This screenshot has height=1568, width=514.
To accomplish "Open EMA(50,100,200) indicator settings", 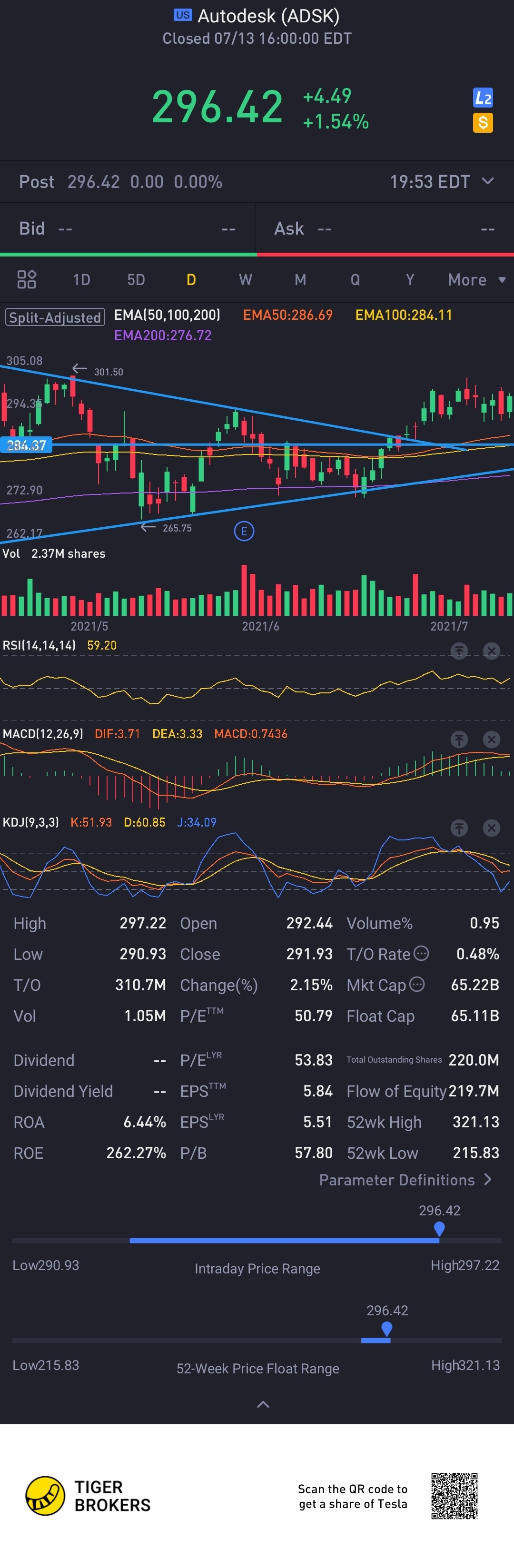I will [x=168, y=315].
